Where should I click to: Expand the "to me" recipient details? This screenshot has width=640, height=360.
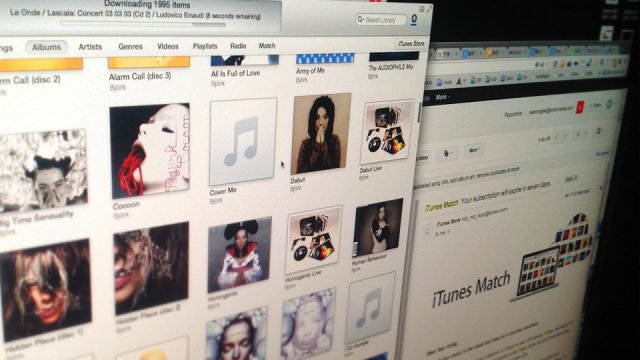point(441,233)
